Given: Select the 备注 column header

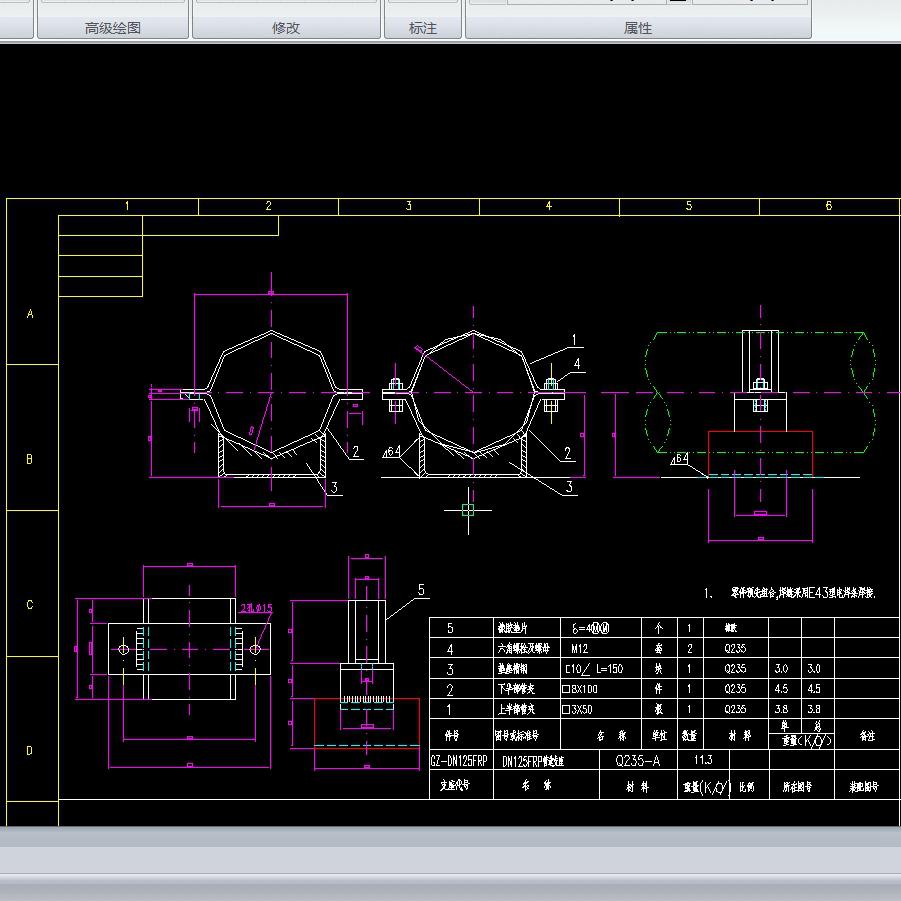Looking at the screenshot, I should click(x=867, y=736).
